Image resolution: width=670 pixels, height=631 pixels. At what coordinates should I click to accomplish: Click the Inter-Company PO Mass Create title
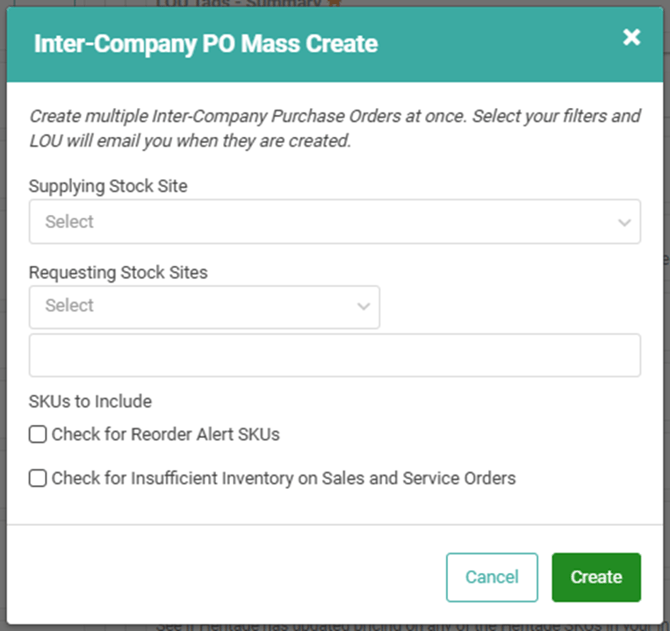205,44
